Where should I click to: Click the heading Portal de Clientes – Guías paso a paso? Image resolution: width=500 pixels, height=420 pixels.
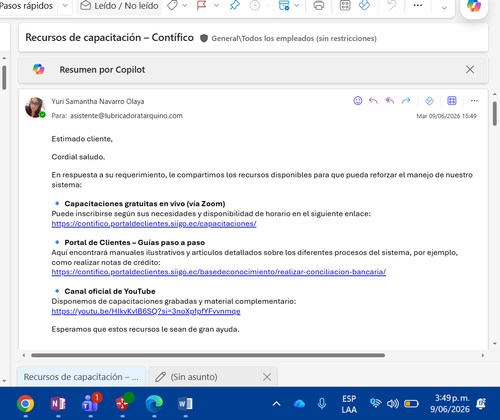(135, 243)
